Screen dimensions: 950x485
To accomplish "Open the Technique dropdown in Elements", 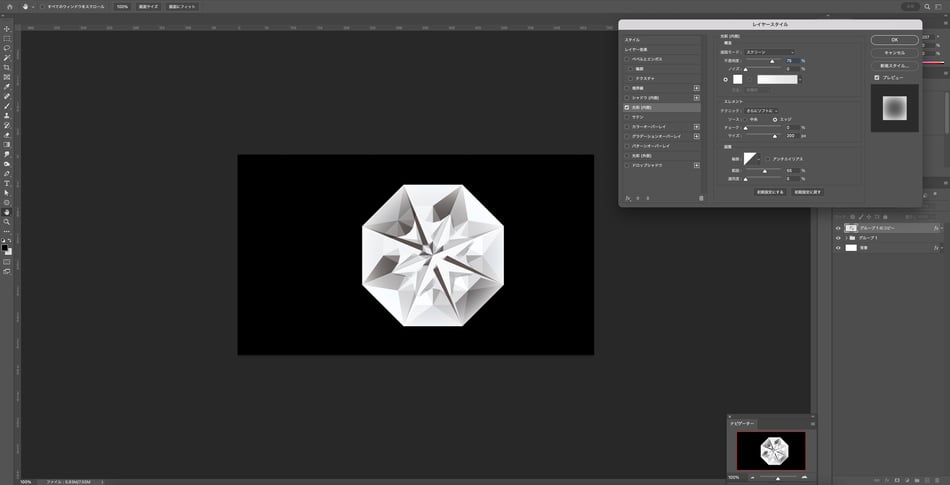I will (762, 110).
